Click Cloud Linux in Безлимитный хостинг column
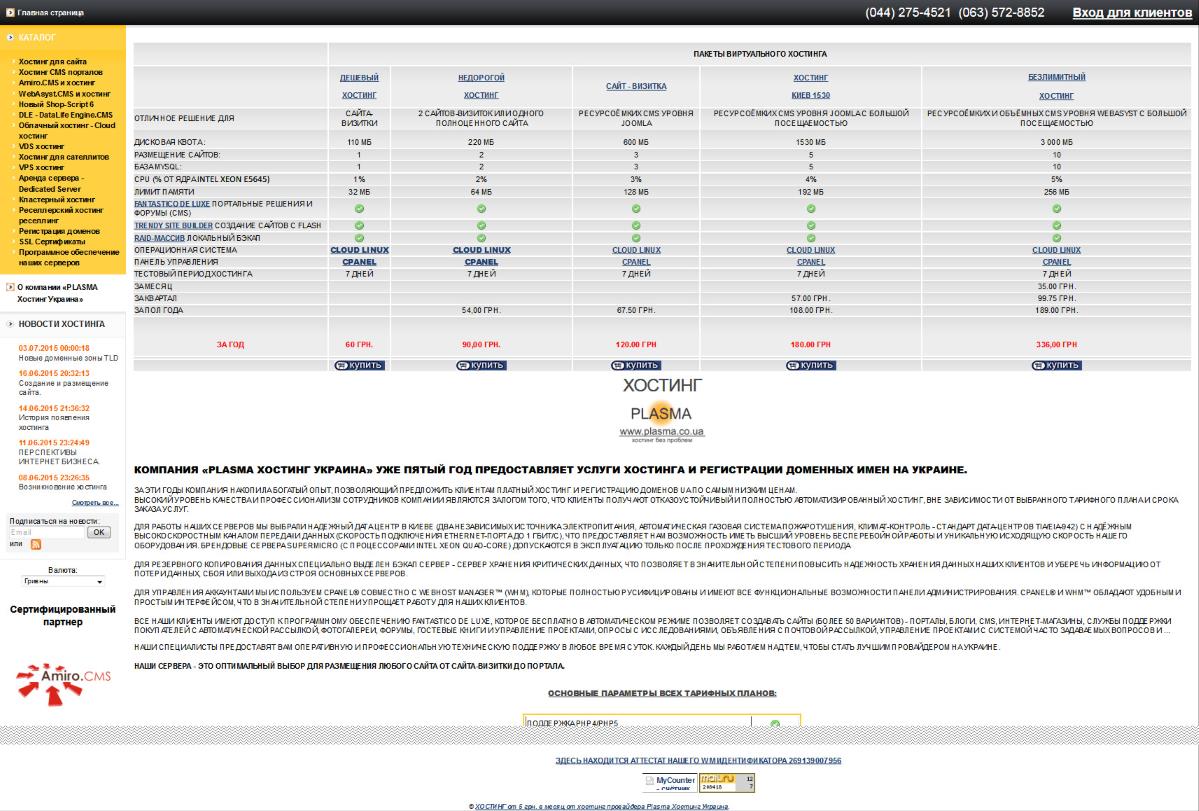 click(1056, 250)
